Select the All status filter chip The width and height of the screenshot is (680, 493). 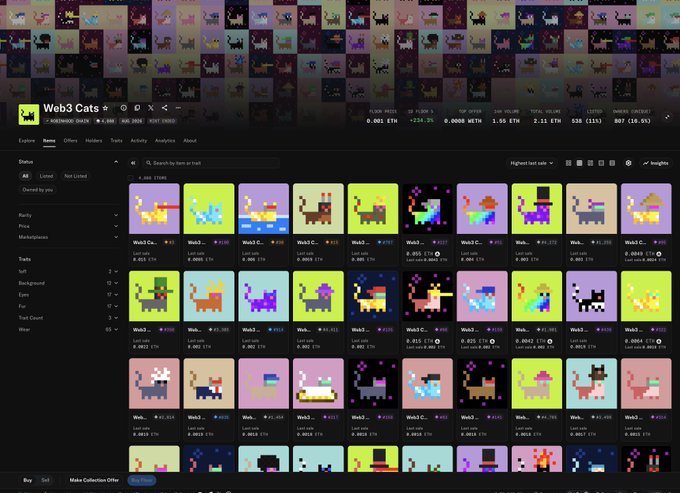click(x=25, y=176)
